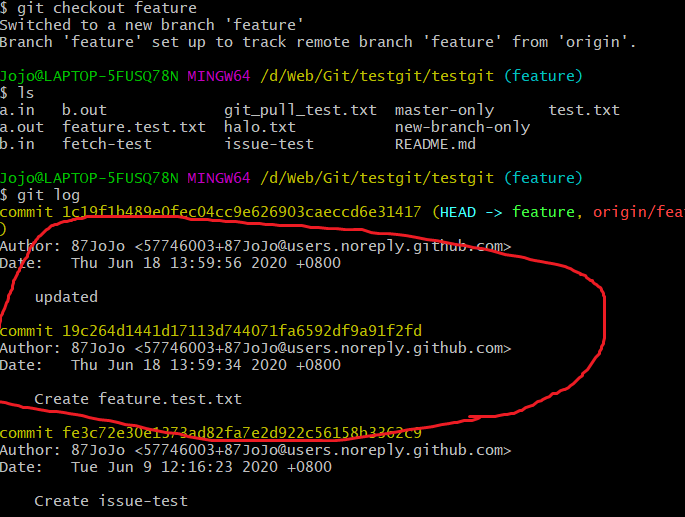This screenshot has width=685, height=517.
Task: Click file name a.out in ls output
Action: [22, 127]
